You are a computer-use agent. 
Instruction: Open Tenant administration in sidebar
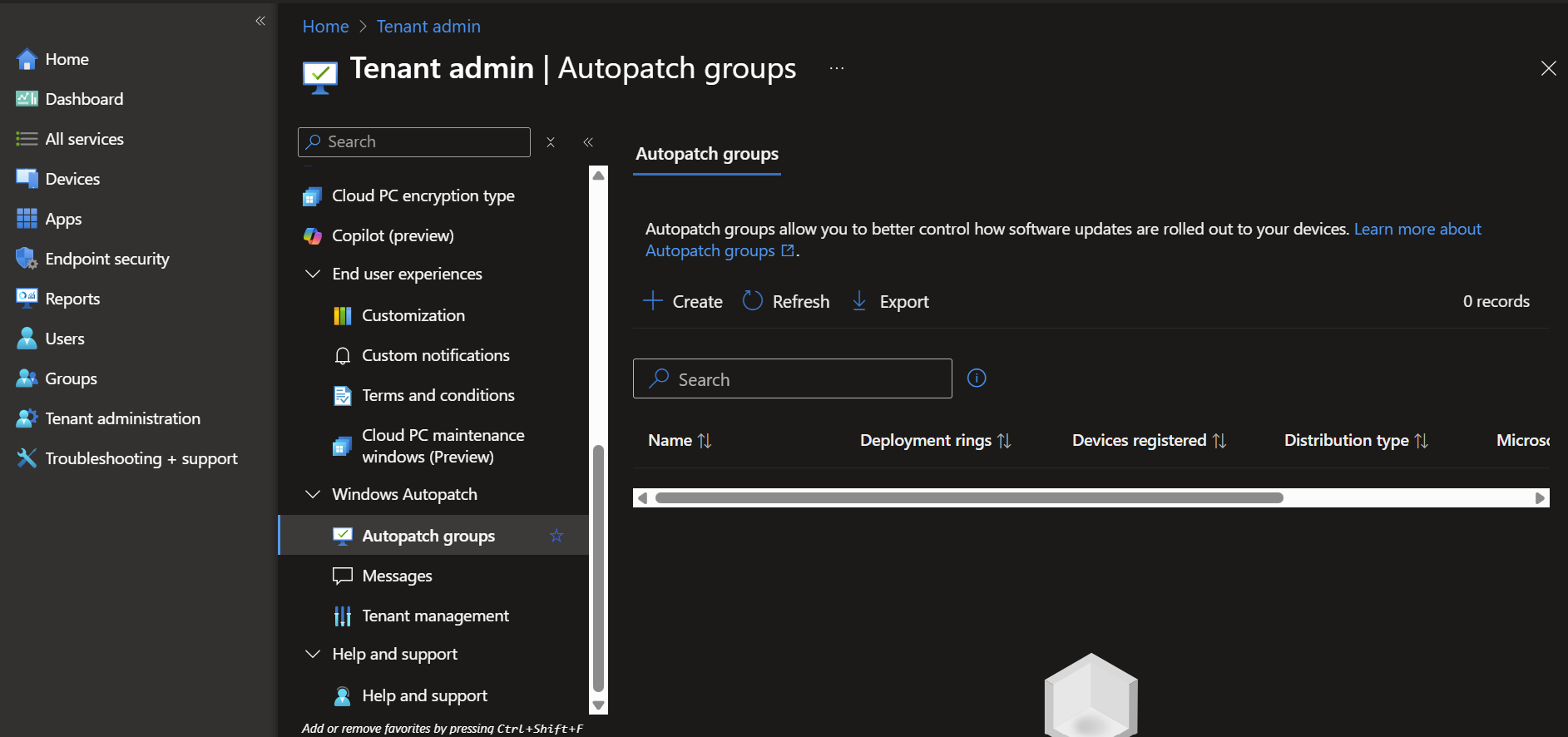point(122,418)
